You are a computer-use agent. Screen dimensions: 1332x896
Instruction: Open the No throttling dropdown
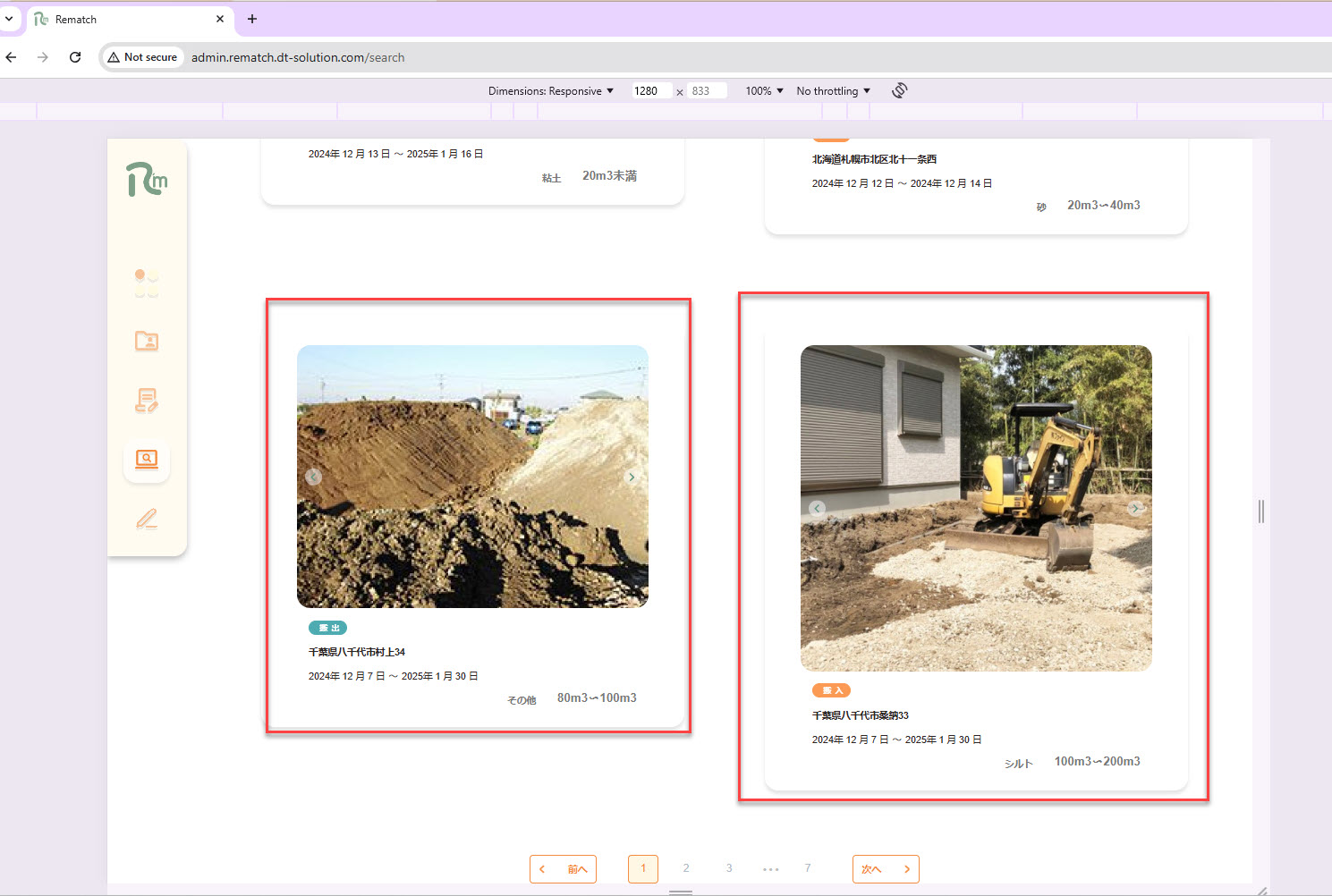click(833, 91)
